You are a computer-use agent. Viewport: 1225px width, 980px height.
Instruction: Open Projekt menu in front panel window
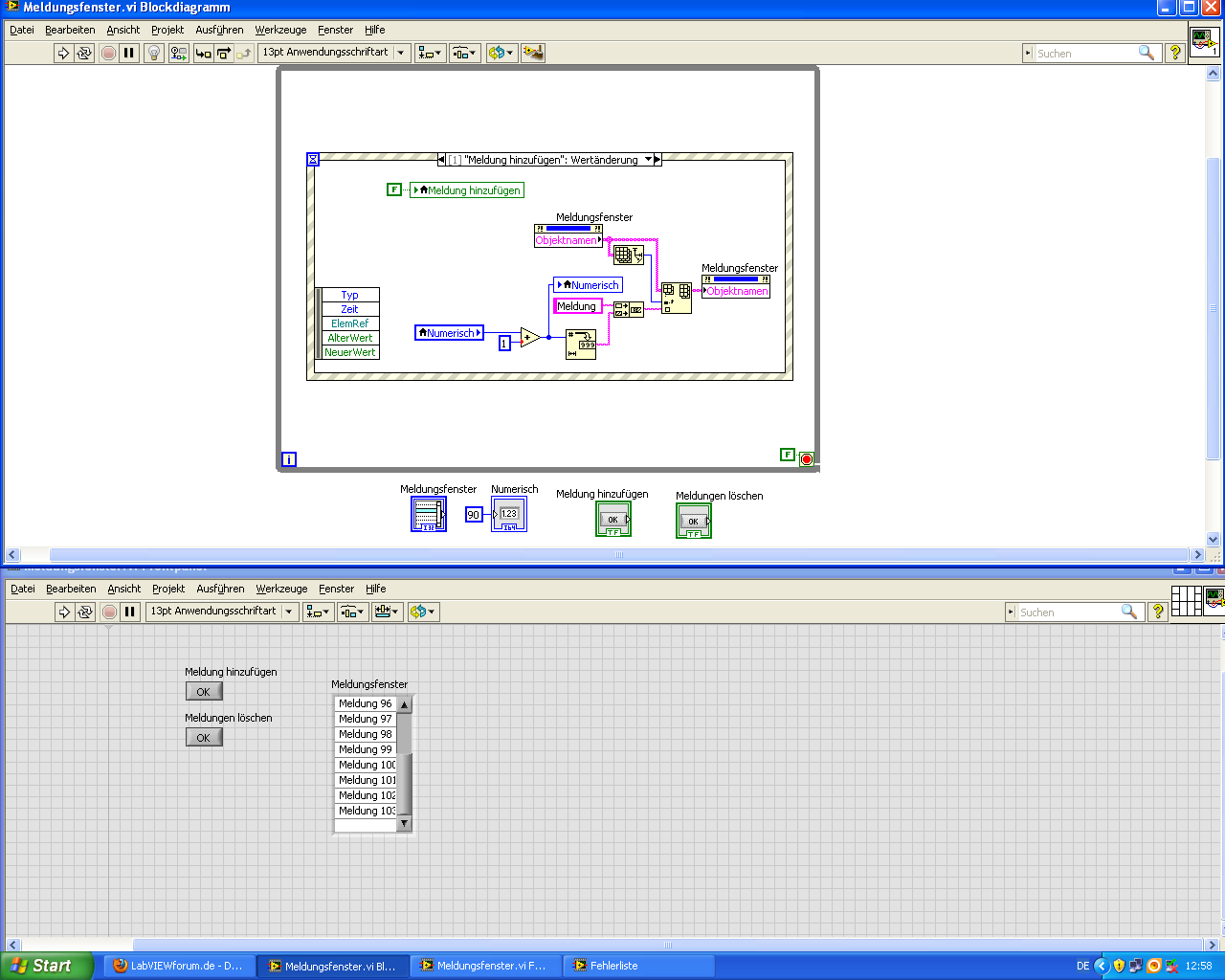[x=168, y=589]
